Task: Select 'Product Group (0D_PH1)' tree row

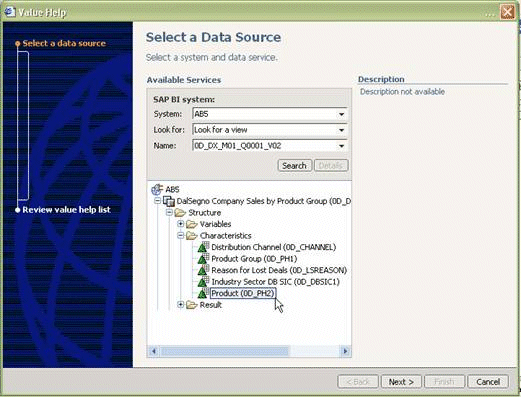Action: click(254, 259)
